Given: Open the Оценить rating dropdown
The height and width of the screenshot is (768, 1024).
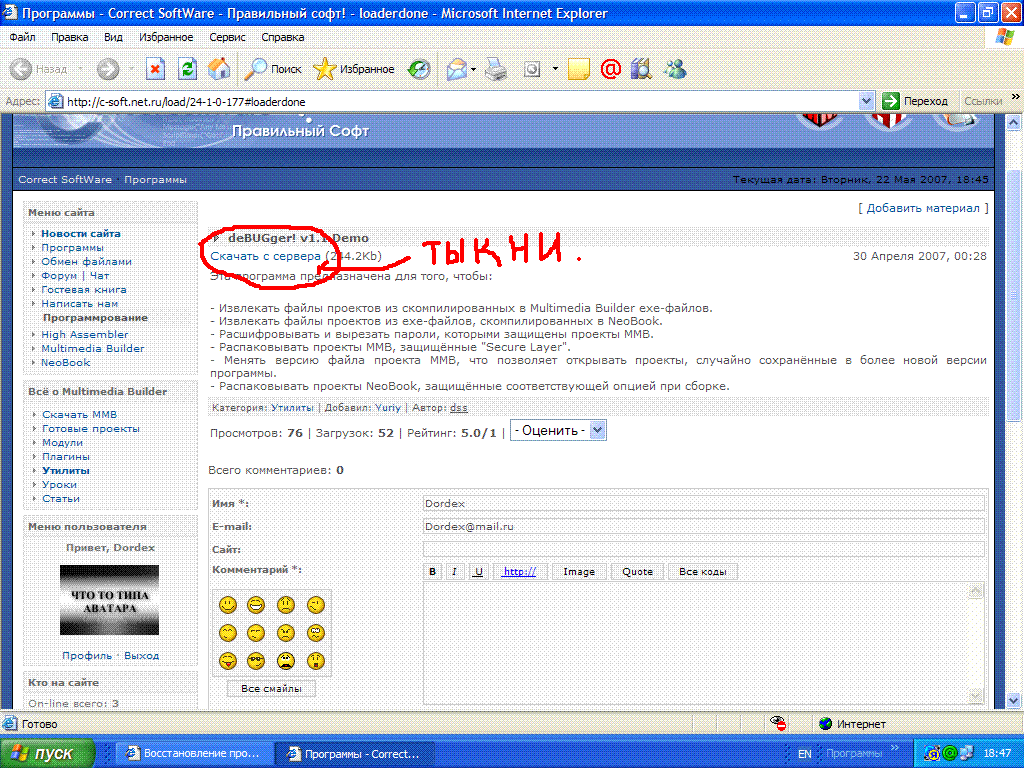Looking at the screenshot, I should 558,430.
